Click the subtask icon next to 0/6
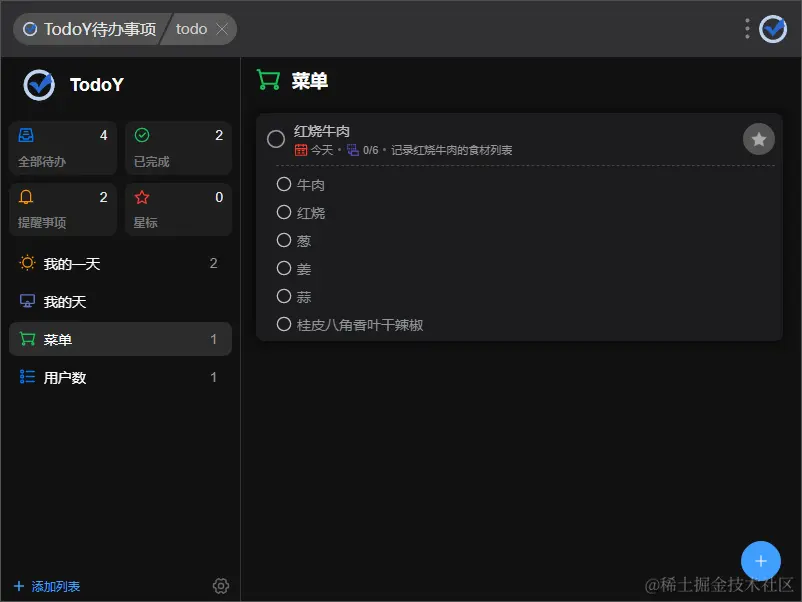 click(353, 150)
